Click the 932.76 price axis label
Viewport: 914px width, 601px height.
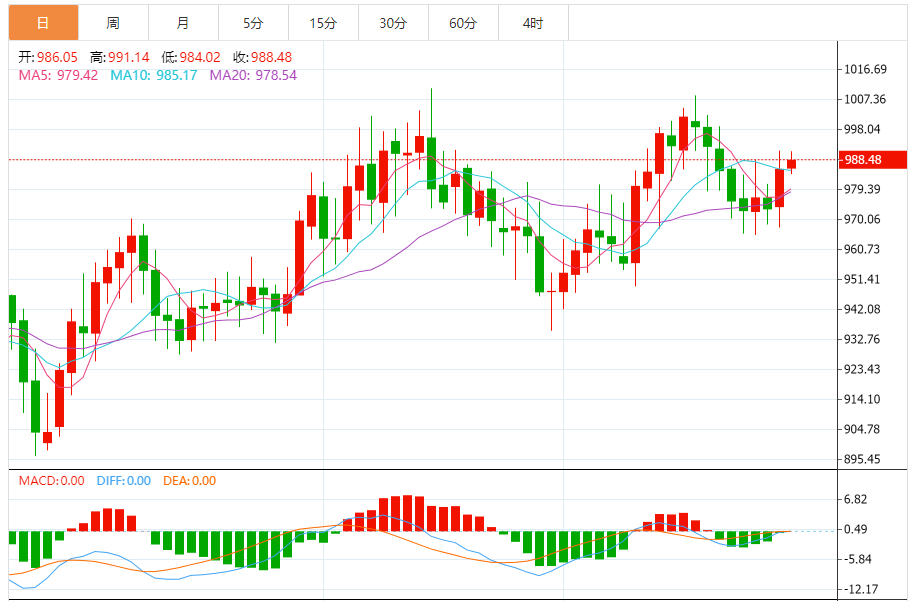tap(862, 339)
